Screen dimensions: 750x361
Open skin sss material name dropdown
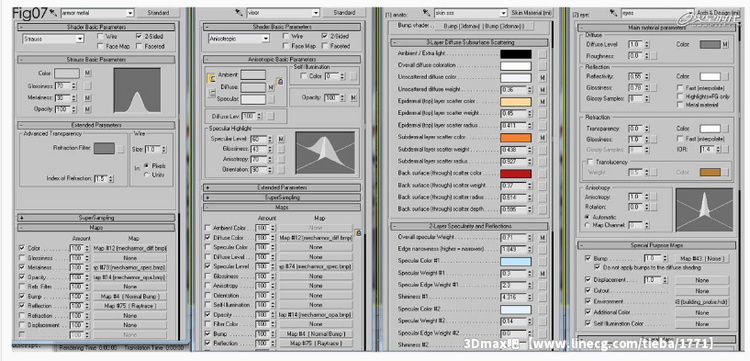pyautogui.click(x=503, y=13)
